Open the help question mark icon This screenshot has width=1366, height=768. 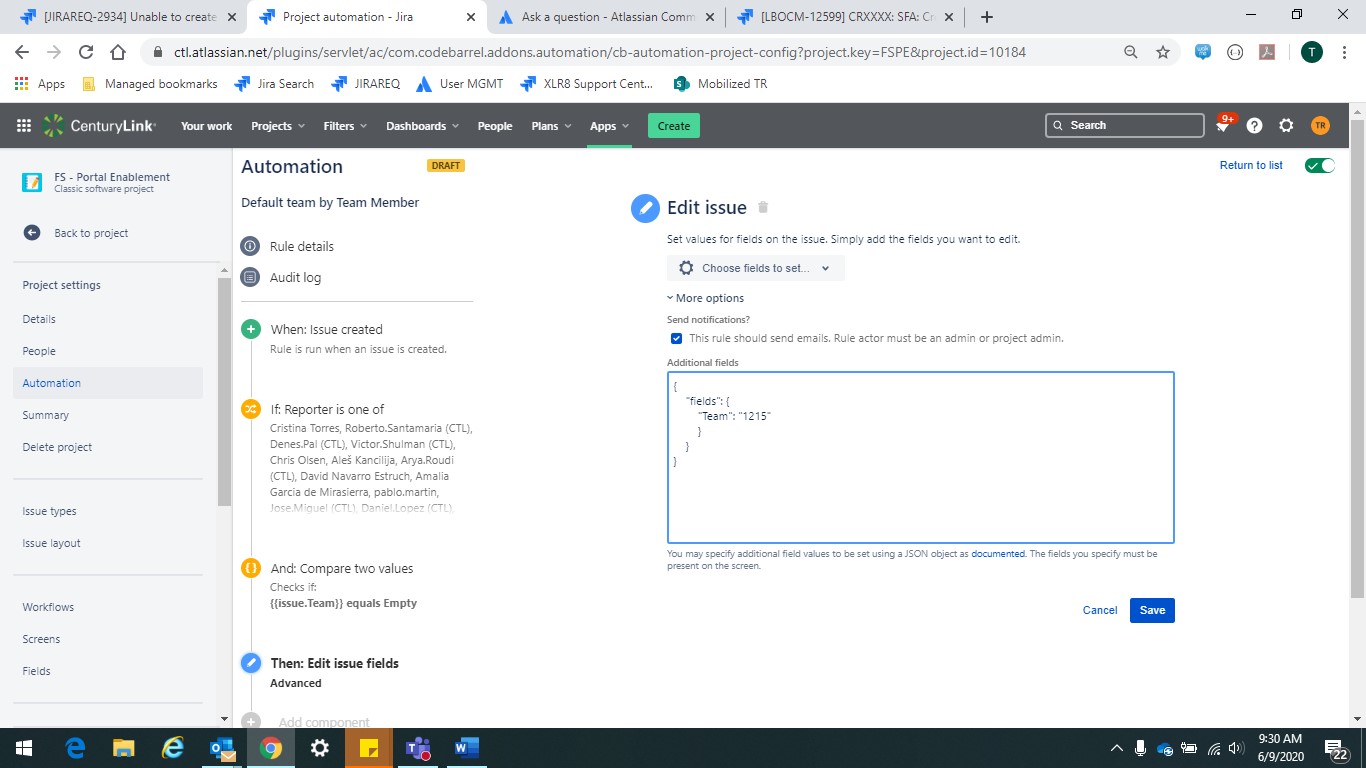coord(1254,126)
